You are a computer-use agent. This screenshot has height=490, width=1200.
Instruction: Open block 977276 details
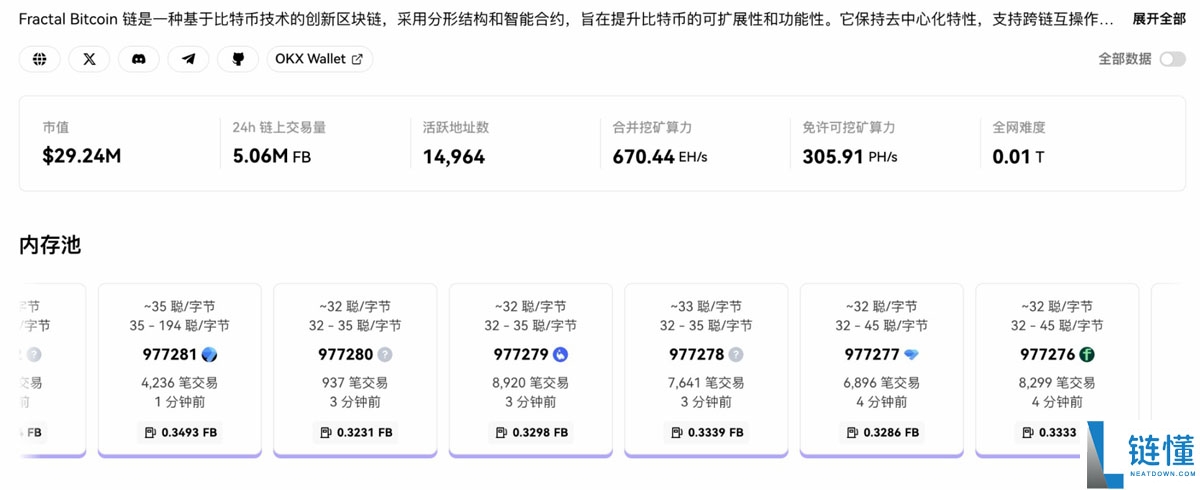coord(1048,354)
